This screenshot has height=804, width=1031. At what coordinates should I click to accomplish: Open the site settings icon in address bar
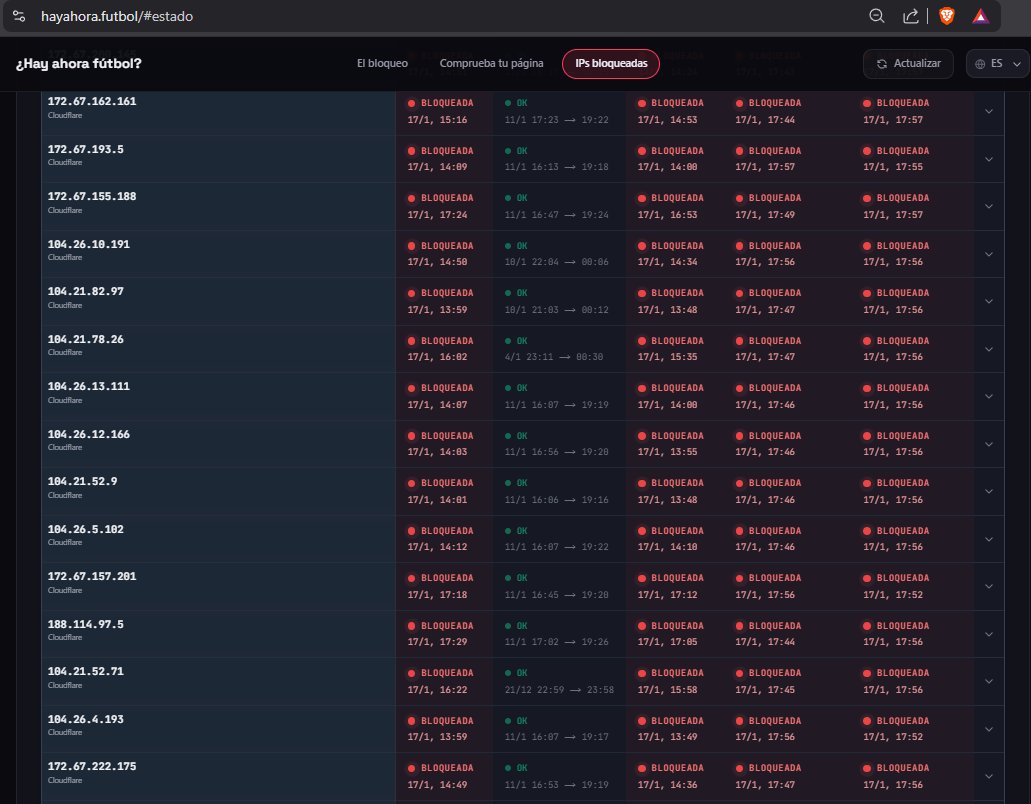click(x=19, y=16)
